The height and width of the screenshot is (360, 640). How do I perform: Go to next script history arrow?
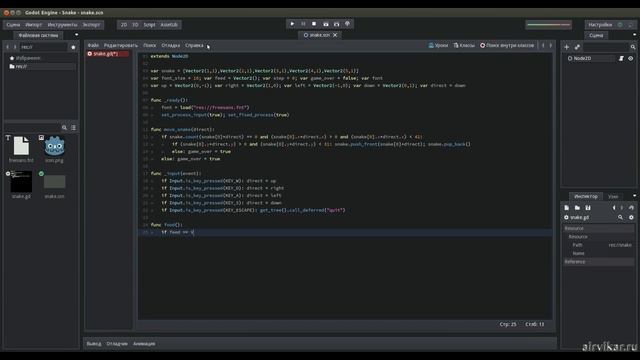551,45
